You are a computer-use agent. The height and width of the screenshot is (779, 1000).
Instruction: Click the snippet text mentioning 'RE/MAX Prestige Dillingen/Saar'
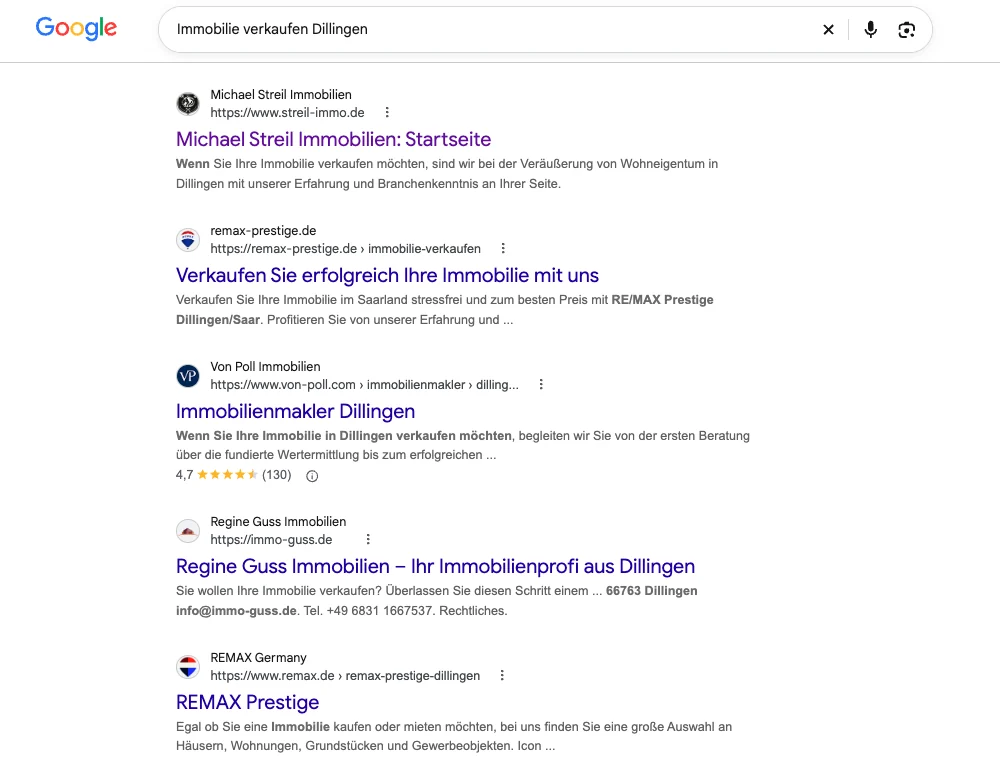(x=445, y=309)
